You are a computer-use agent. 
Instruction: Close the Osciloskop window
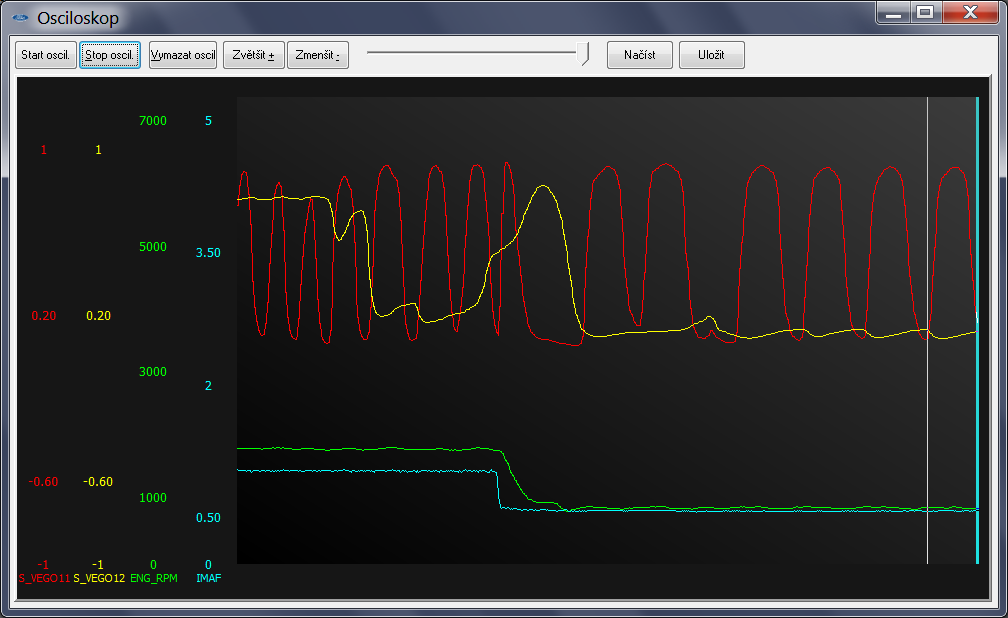click(x=969, y=13)
